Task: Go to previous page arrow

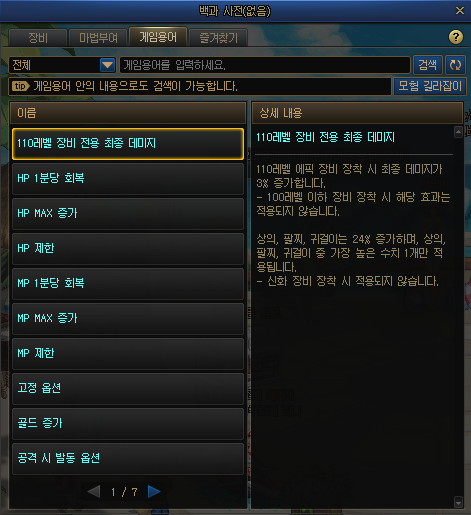Action: [x=94, y=491]
